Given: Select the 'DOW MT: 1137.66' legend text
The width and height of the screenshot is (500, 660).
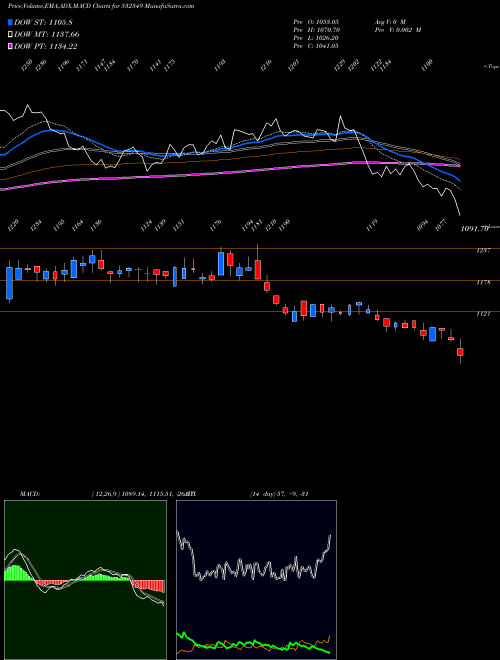Looking at the screenshot, I should (x=46, y=35).
